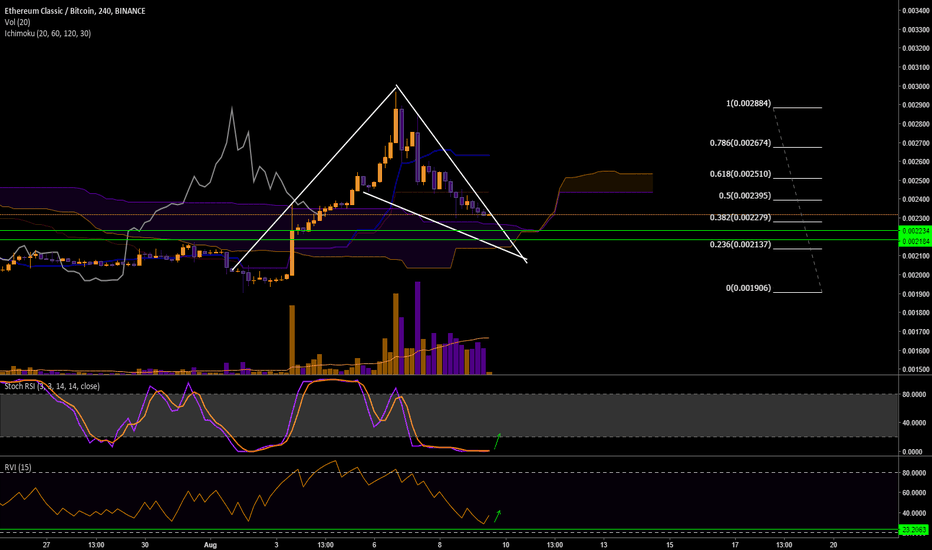Viewport: 932px width, 550px height.
Task: Click 80.0000 on the RVI scale
Action: (x=914, y=473)
